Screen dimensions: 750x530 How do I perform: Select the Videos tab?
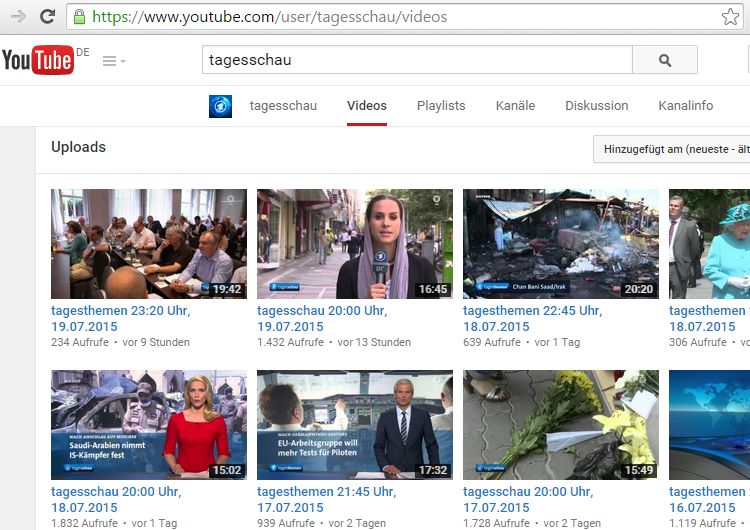point(367,106)
